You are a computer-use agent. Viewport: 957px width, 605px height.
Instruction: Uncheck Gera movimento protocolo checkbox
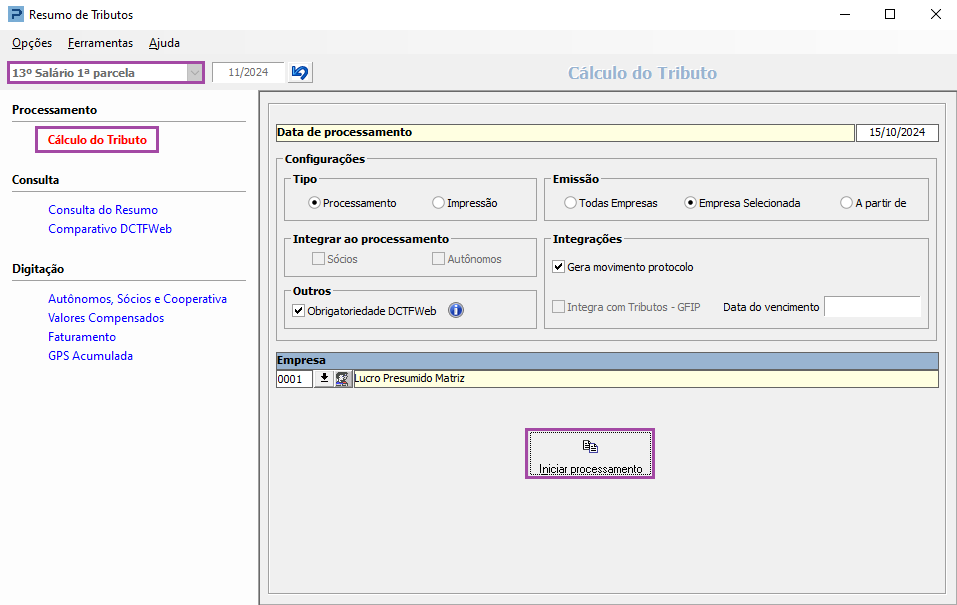[x=559, y=267]
